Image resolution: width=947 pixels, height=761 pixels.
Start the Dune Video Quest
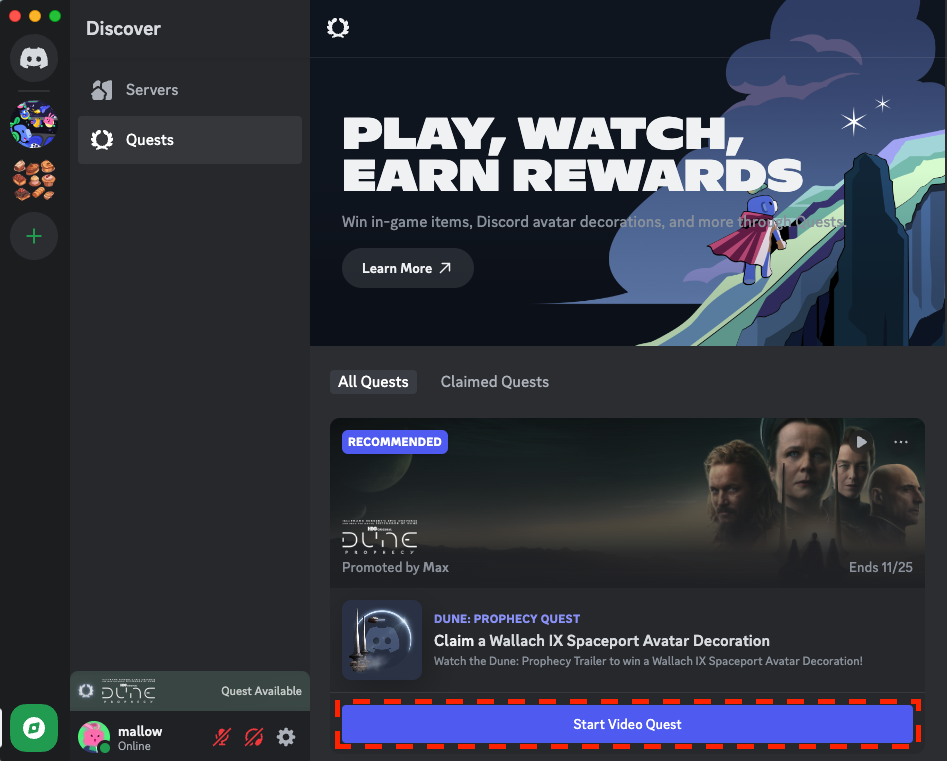[627, 723]
